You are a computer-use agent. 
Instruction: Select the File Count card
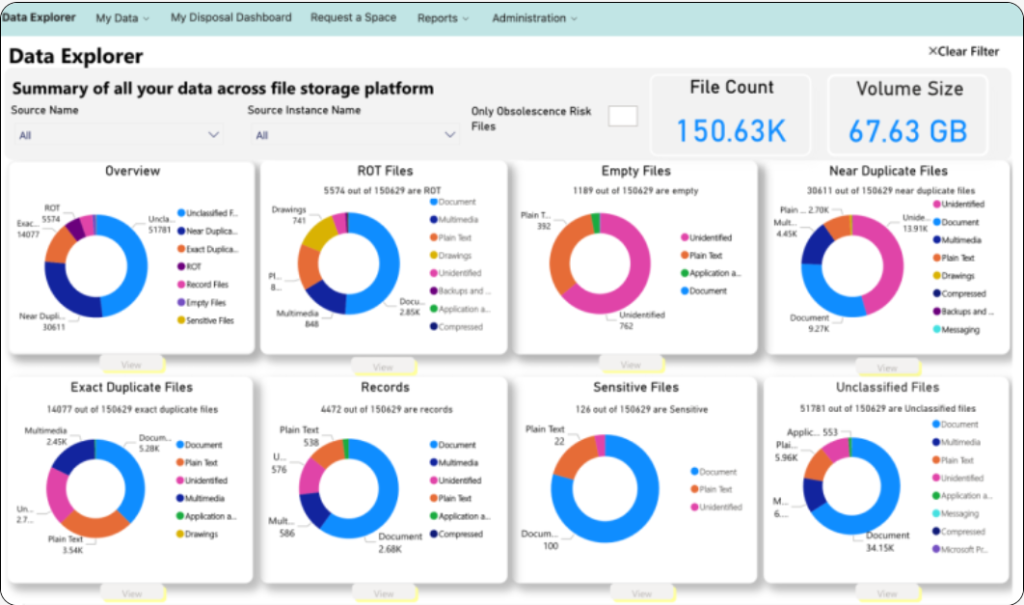click(x=731, y=114)
